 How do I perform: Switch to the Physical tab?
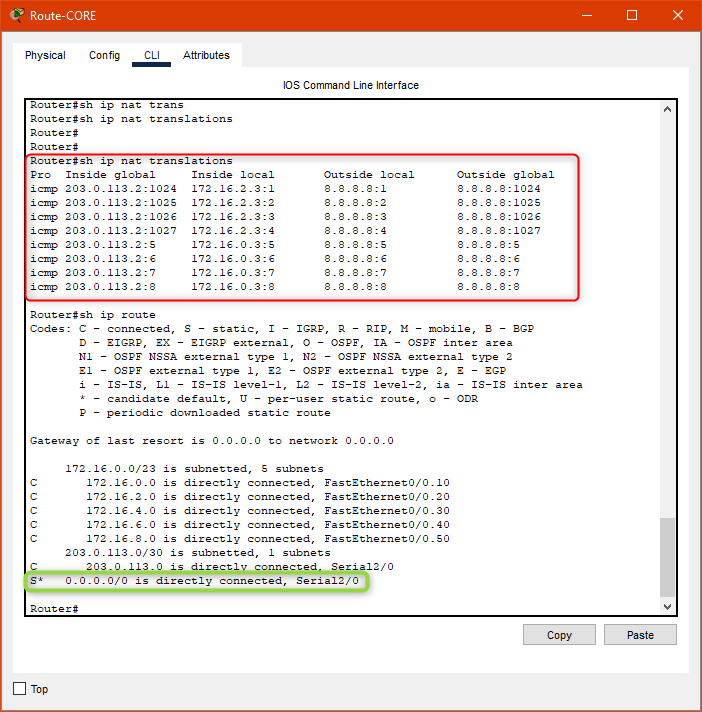coord(45,55)
